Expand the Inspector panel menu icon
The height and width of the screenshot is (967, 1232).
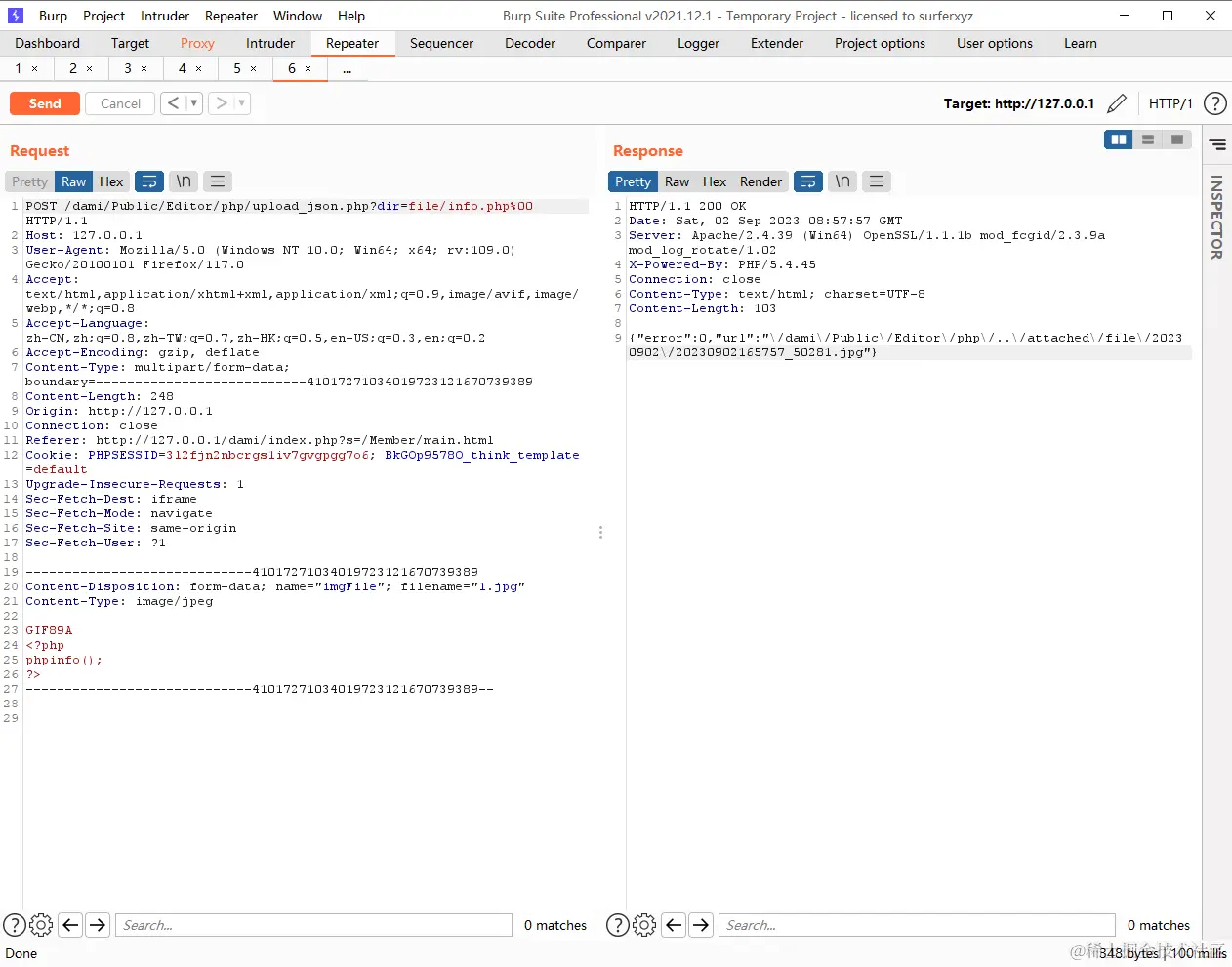[x=1217, y=144]
